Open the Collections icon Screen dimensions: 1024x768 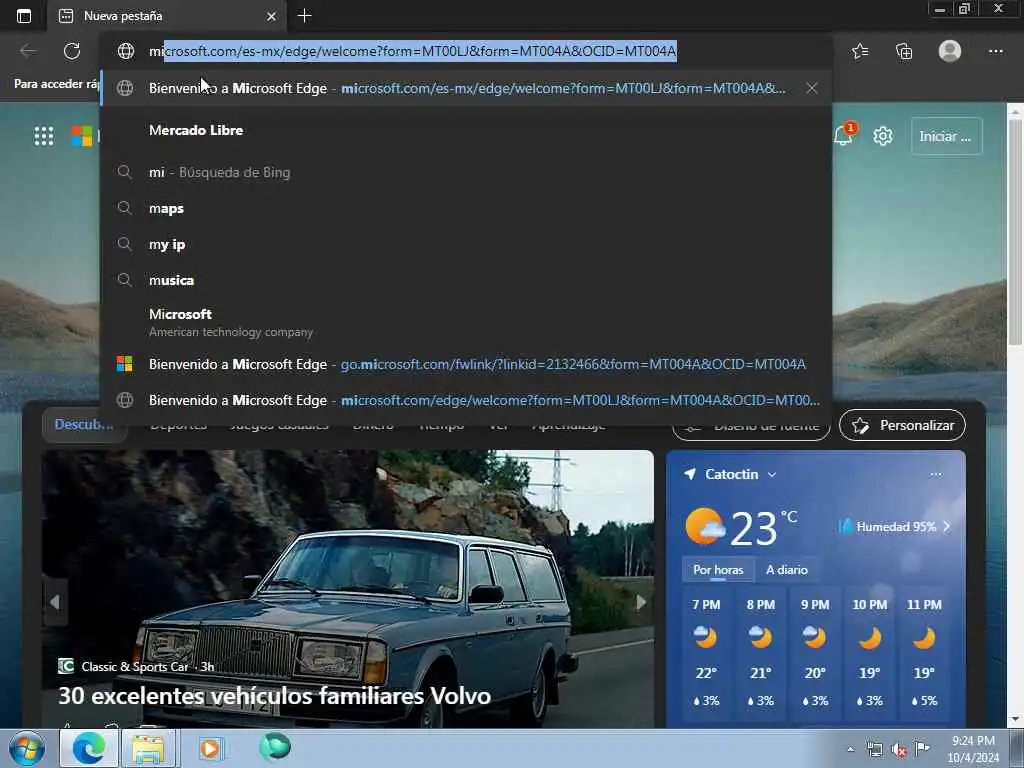point(904,51)
